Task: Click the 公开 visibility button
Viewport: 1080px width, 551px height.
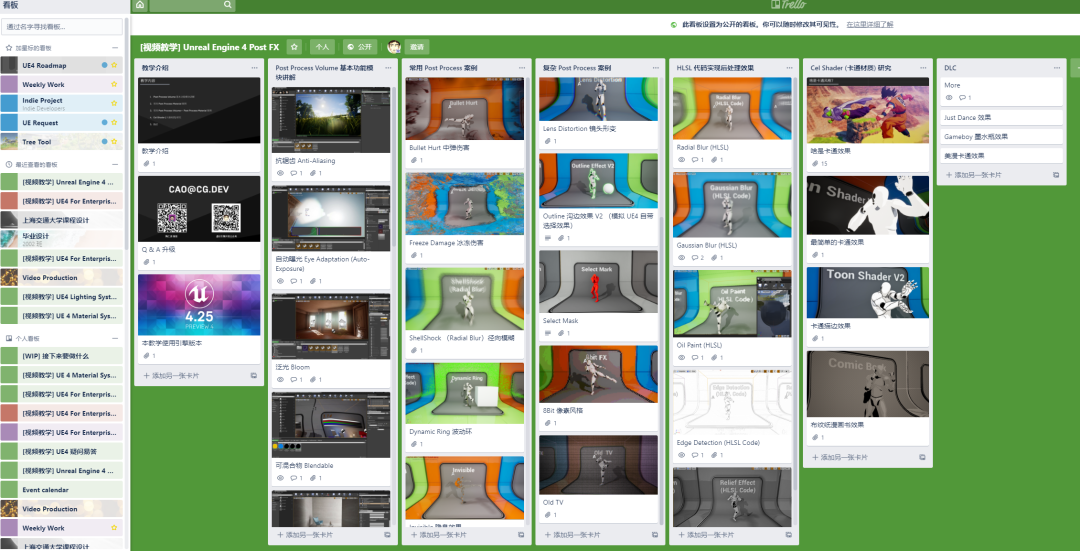Action: coord(360,47)
